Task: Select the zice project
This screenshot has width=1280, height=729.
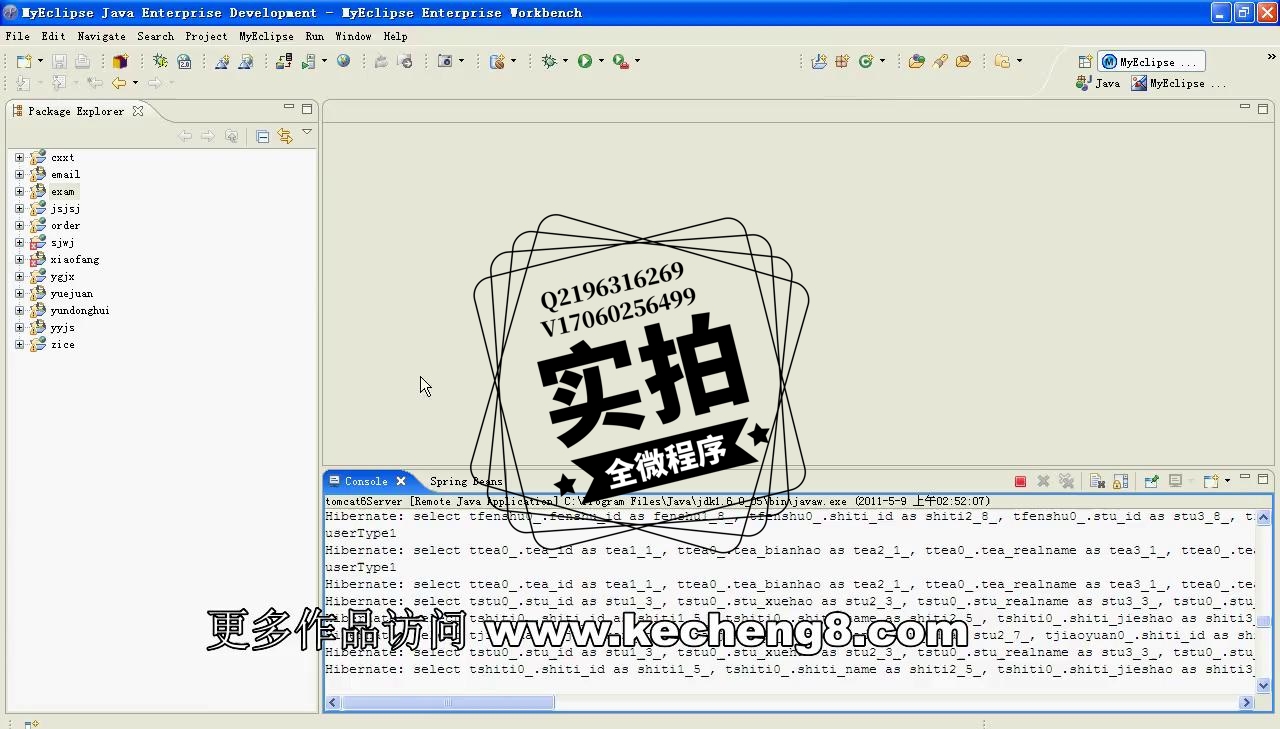Action: (x=63, y=344)
